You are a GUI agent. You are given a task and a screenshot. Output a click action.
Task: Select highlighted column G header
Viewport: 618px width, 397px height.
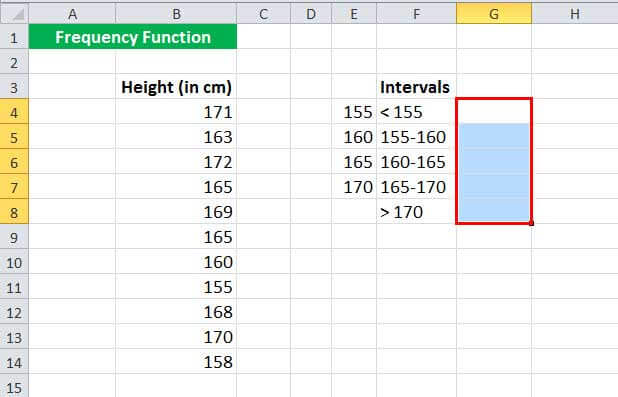[x=494, y=14]
